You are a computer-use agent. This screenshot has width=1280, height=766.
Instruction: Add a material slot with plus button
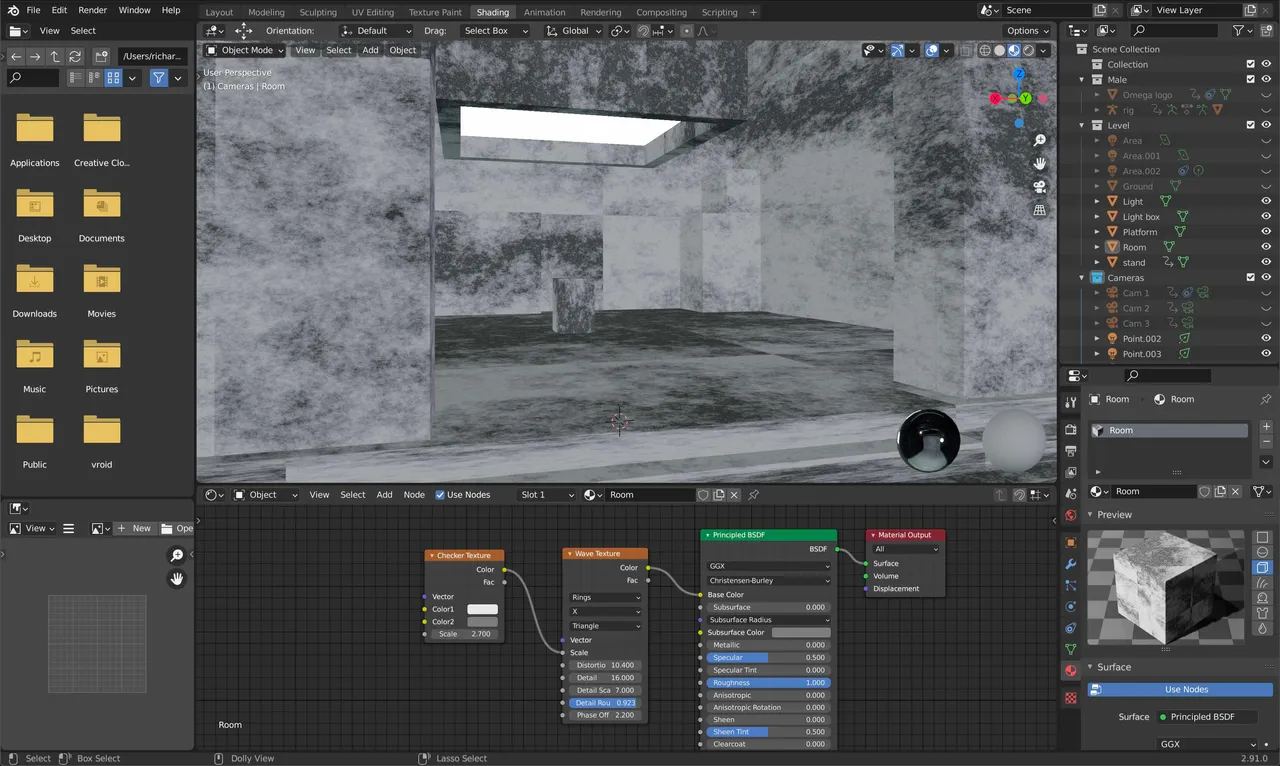(x=1266, y=426)
